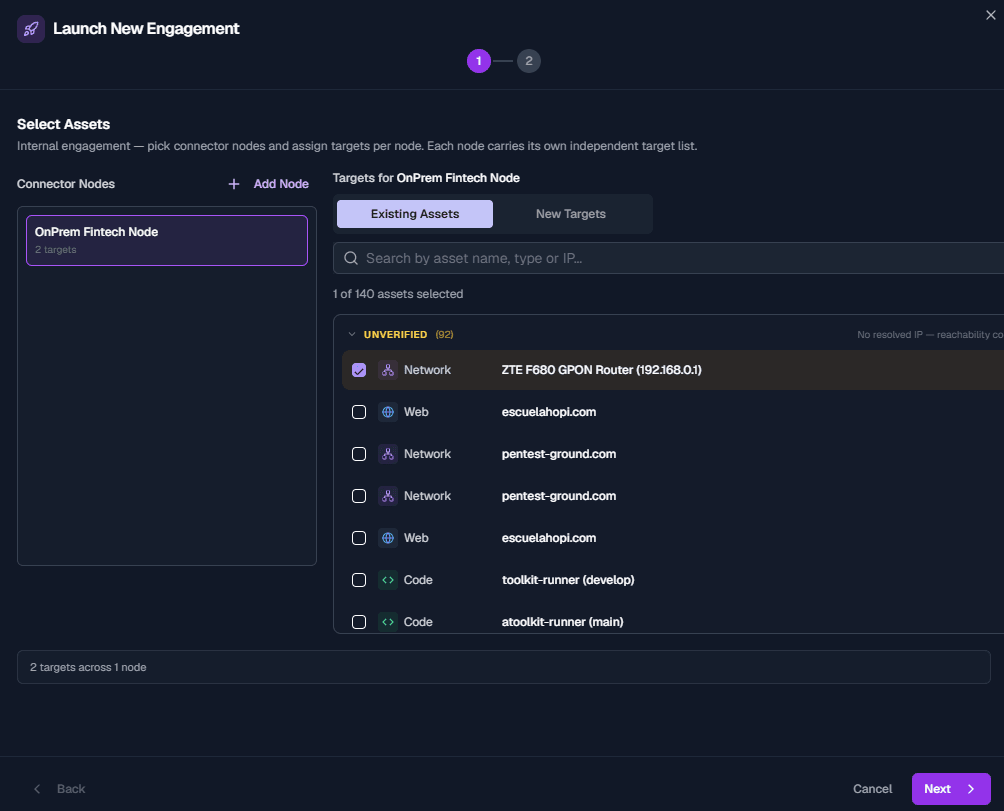Focus the asset name search field
This screenshot has height=811, width=1004.
(669, 258)
